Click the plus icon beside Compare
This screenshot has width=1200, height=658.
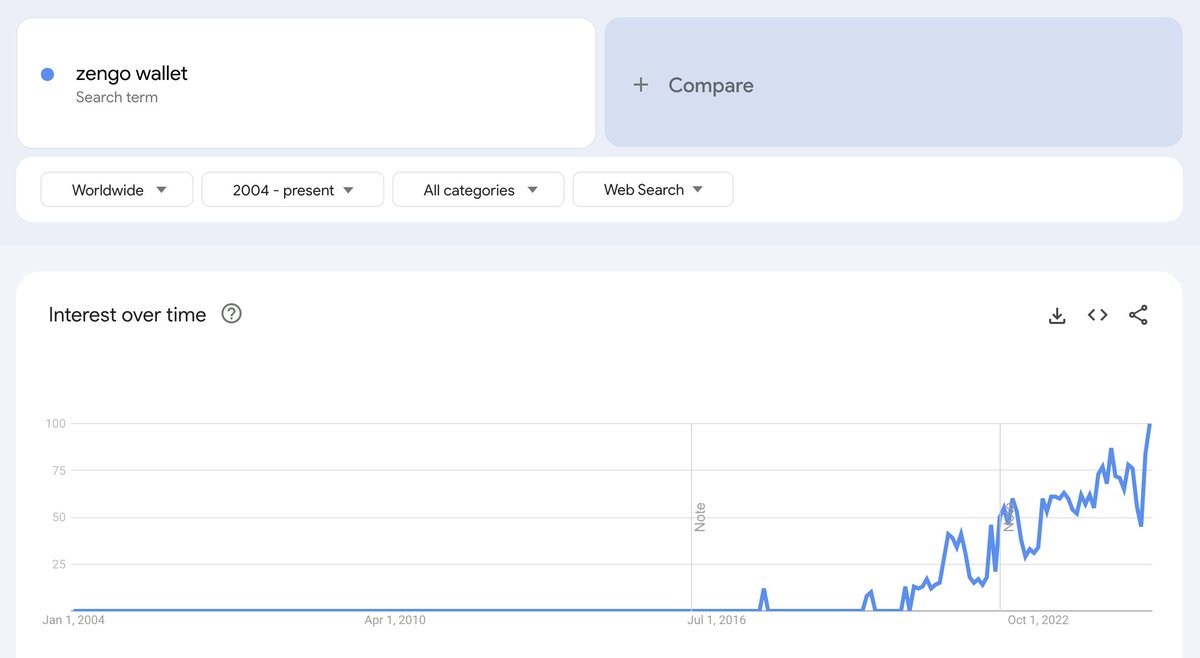pos(641,85)
